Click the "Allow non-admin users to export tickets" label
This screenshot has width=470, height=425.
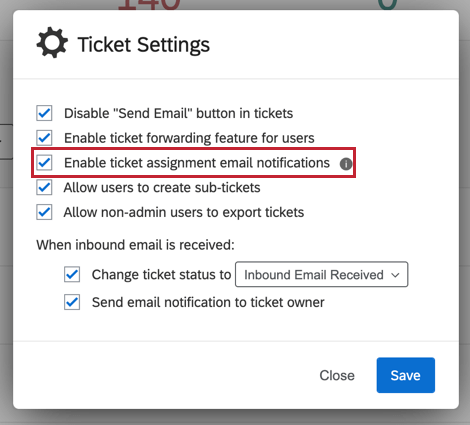184,212
